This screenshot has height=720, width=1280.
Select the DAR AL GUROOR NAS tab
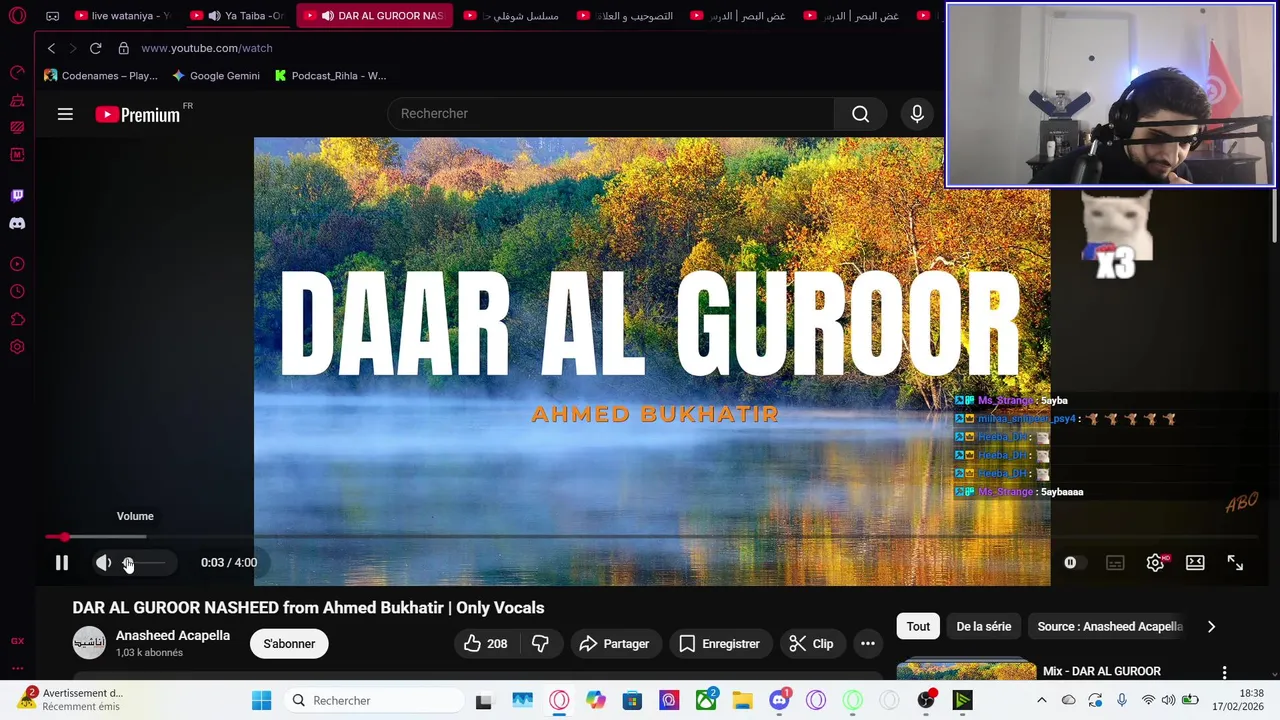click(375, 16)
